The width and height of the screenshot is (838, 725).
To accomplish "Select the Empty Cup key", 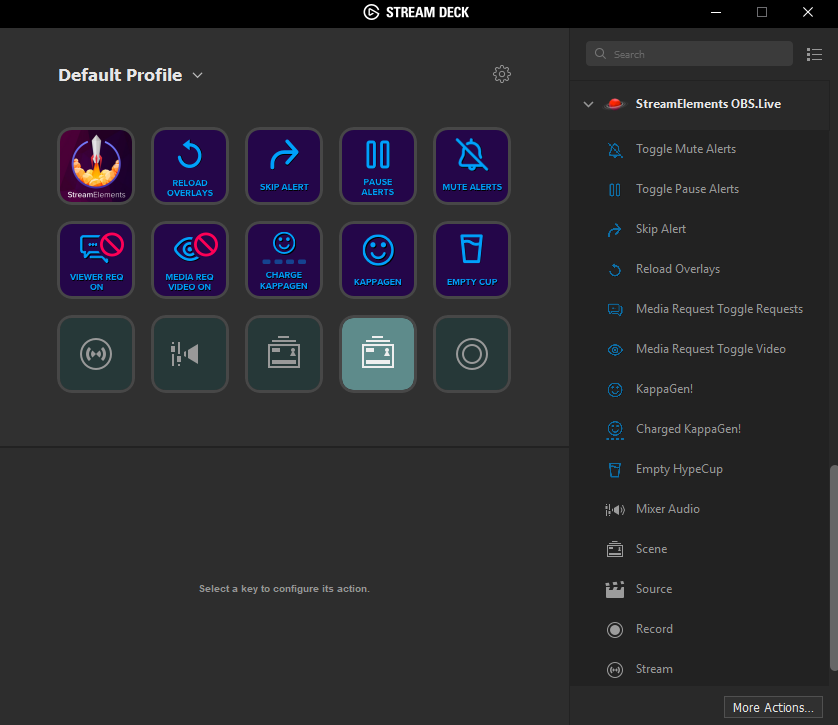I will (x=472, y=260).
